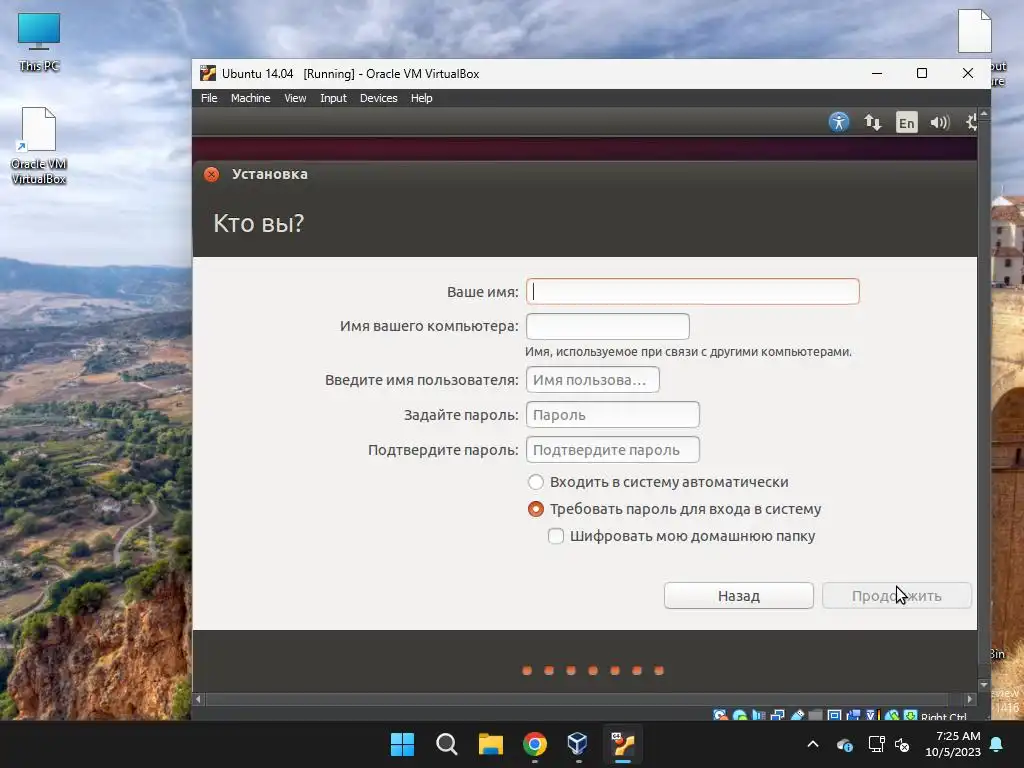
Task: Open the Ubuntu accessibility menu icon
Action: tap(839, 122)
